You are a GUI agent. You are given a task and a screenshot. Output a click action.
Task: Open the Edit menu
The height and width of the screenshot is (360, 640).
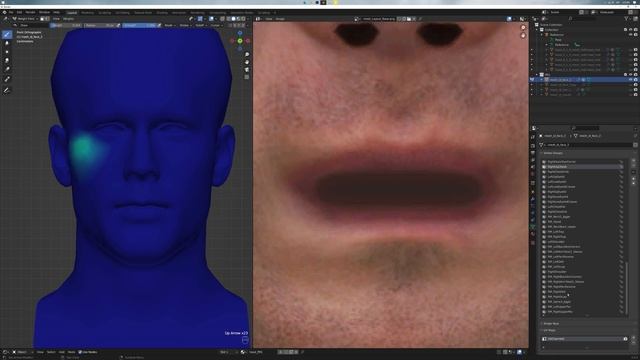coord(19,12)
